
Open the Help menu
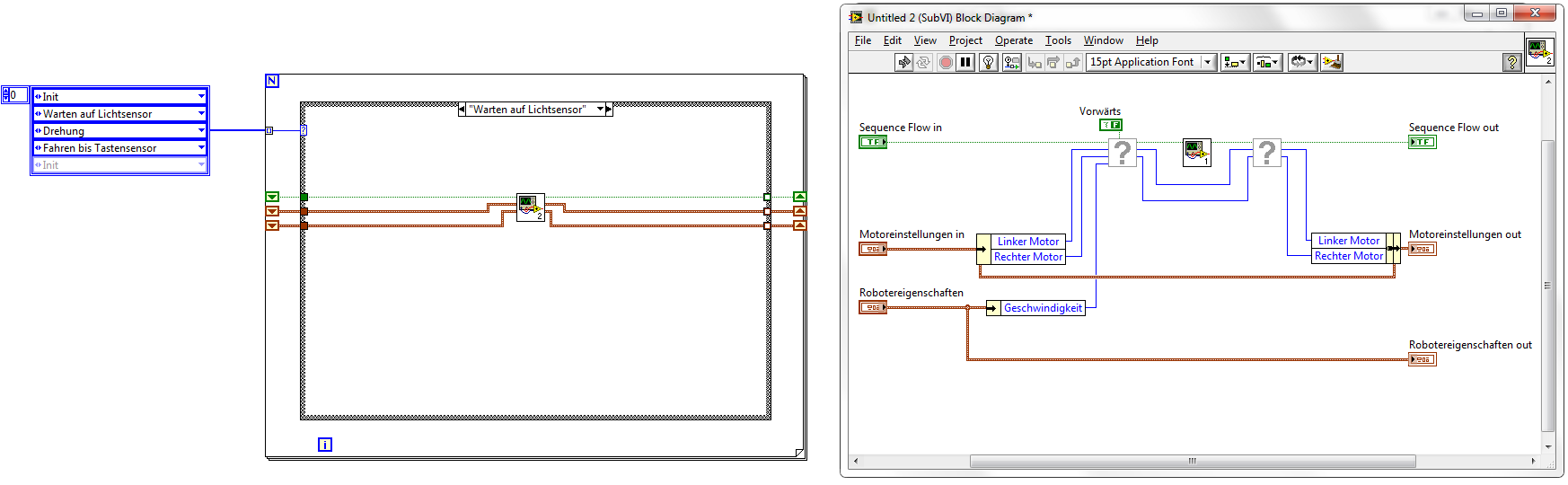coord(1147,40)
